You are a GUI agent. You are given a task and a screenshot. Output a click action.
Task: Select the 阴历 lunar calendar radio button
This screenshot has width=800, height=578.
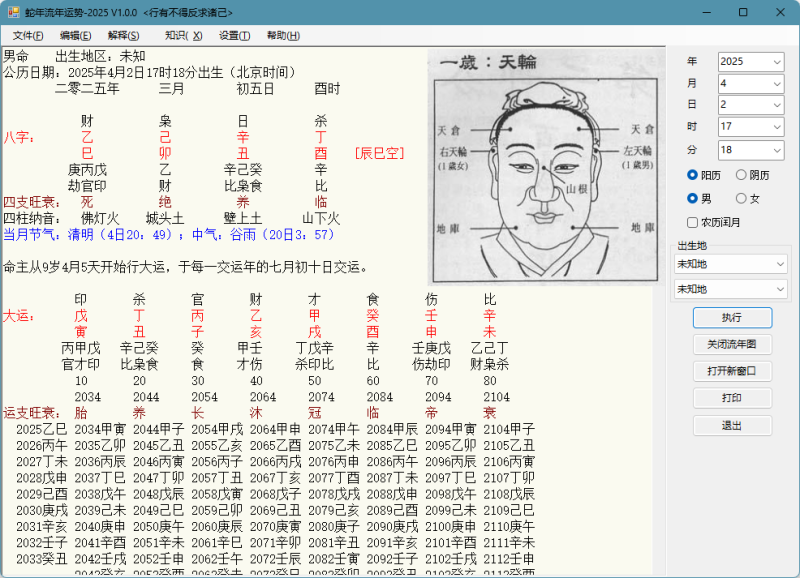tap(742, 175)
